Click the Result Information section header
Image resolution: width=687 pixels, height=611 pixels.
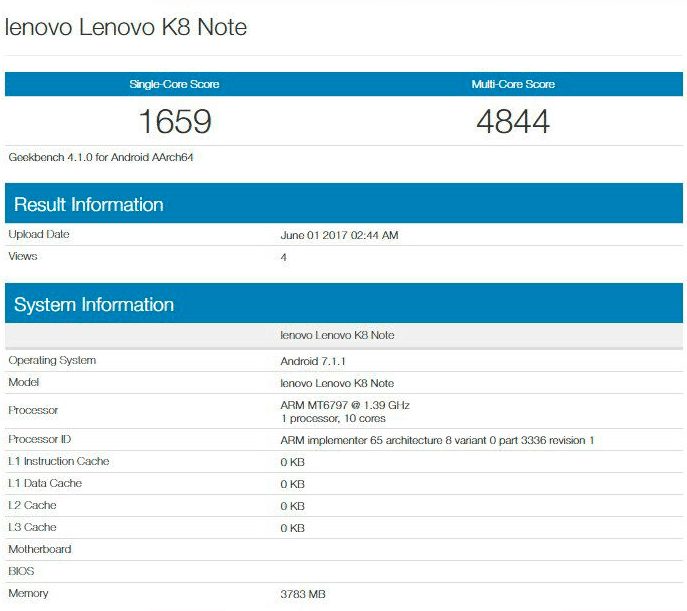tap(88, 205)
